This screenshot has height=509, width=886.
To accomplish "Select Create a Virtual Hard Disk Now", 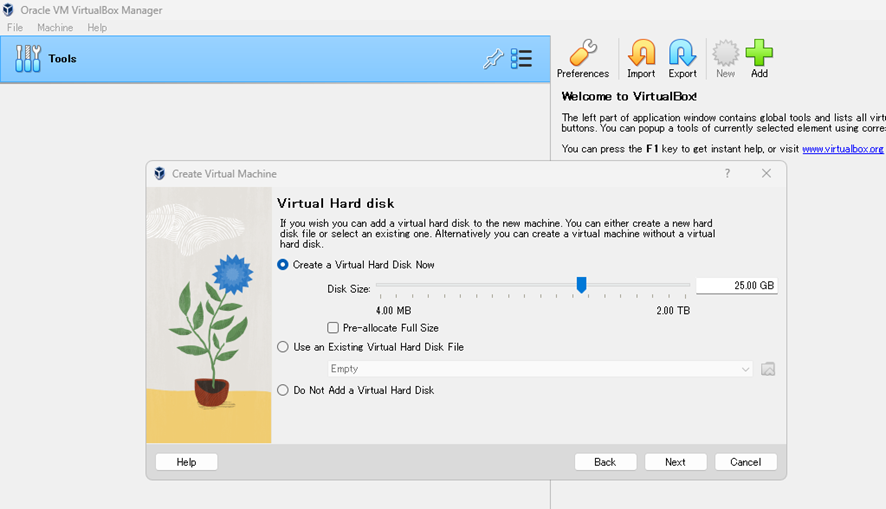I will [x=356, y=264].
